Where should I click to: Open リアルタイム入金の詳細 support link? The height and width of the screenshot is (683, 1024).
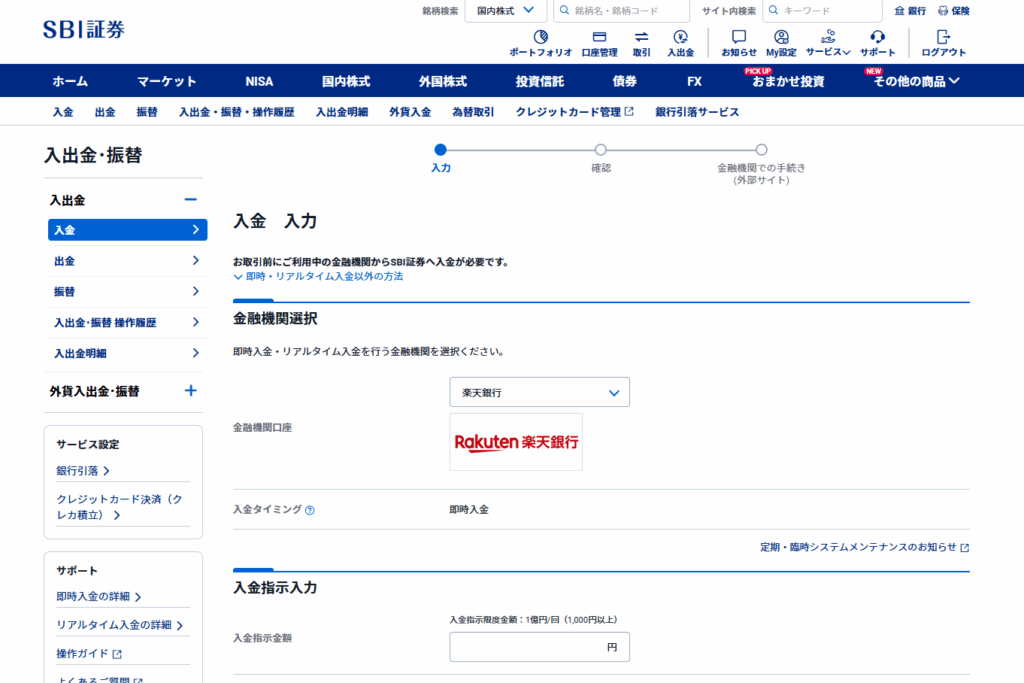click(119, 626)
